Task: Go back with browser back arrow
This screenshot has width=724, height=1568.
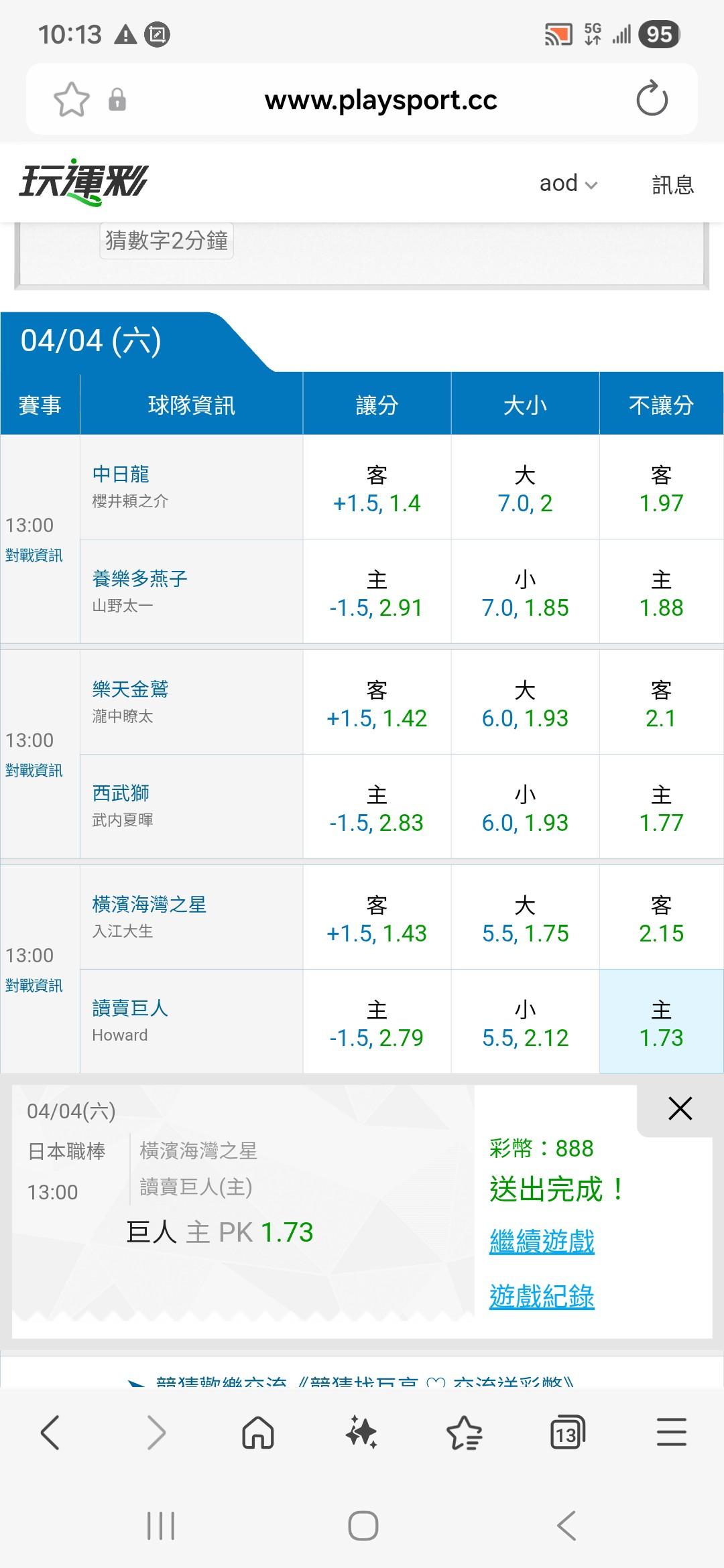Action: tap(50, 1433)
